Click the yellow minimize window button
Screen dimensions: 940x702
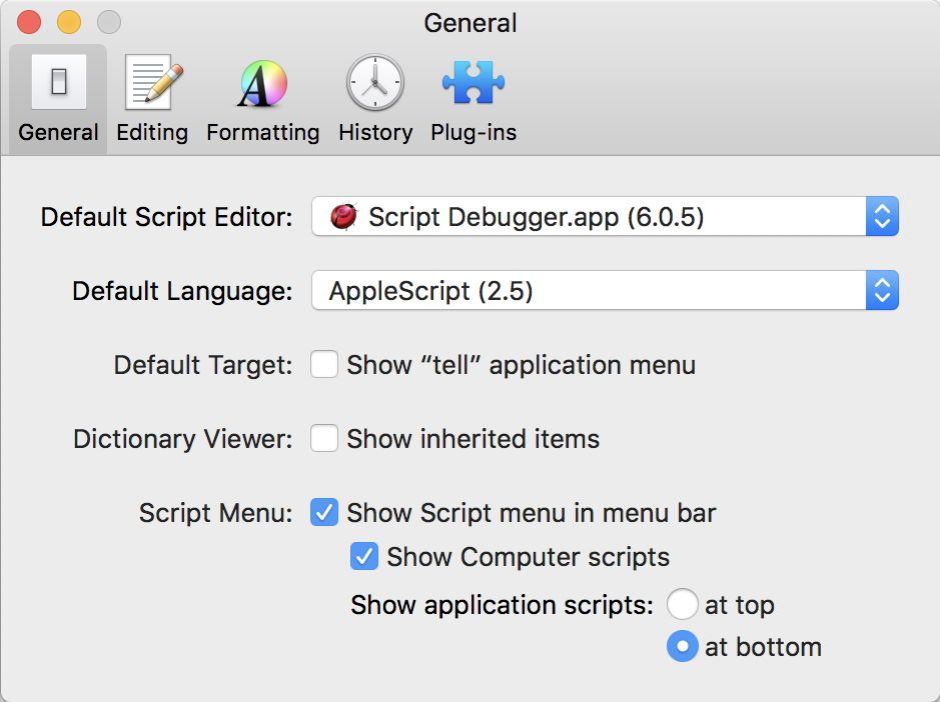[x=69, y=22]
